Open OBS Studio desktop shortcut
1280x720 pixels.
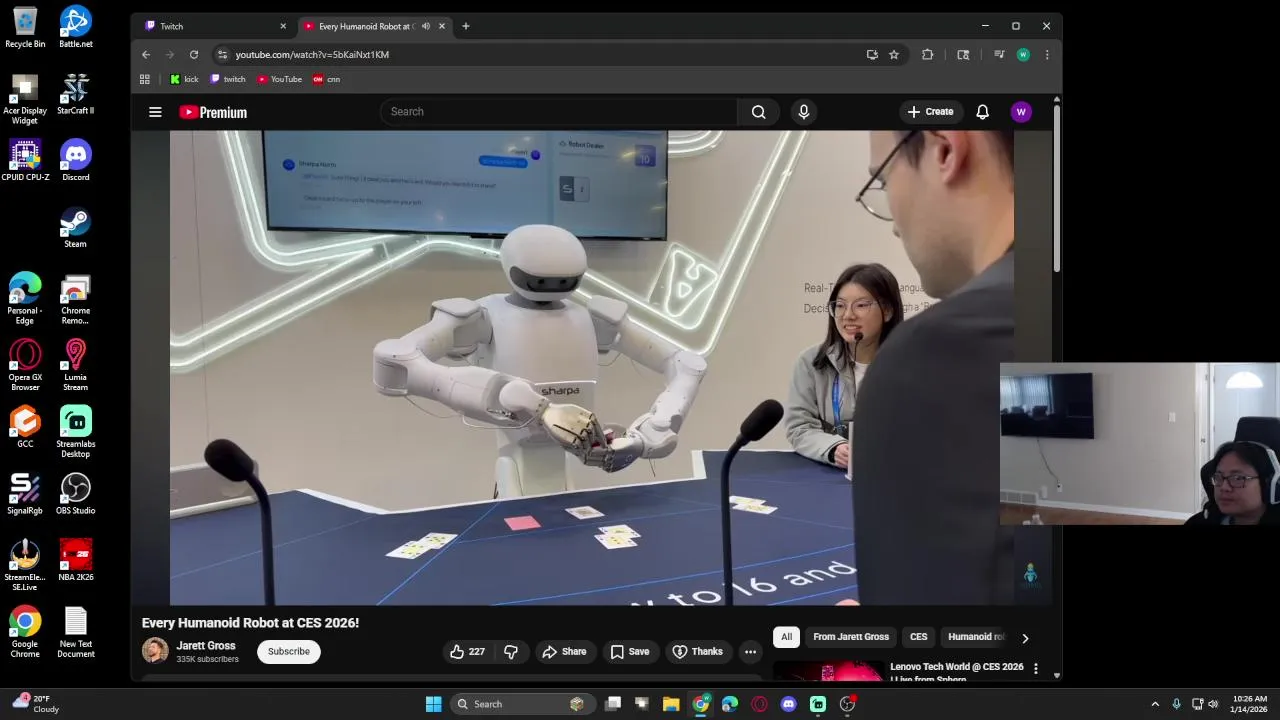click(75, 494)
